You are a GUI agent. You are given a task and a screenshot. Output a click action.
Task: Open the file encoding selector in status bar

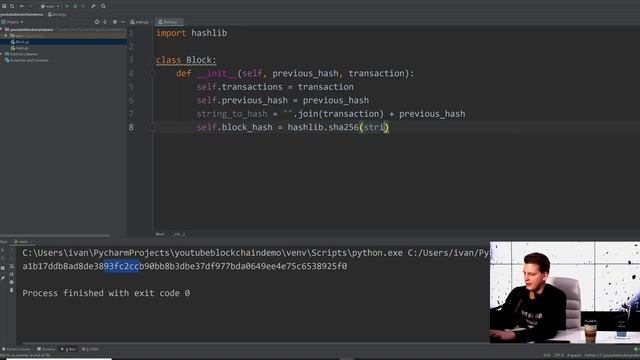coord(559,356)
